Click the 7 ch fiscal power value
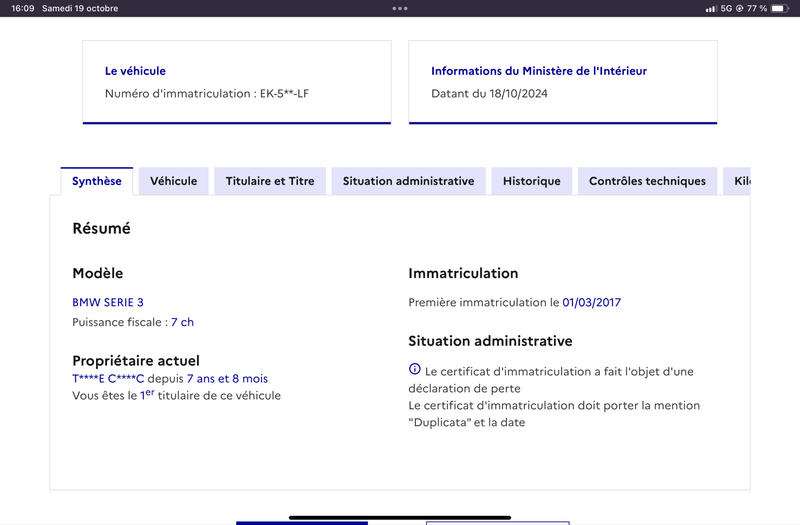Image resolution: width=800 pixels, height=525 pixels. click(182, 322)
